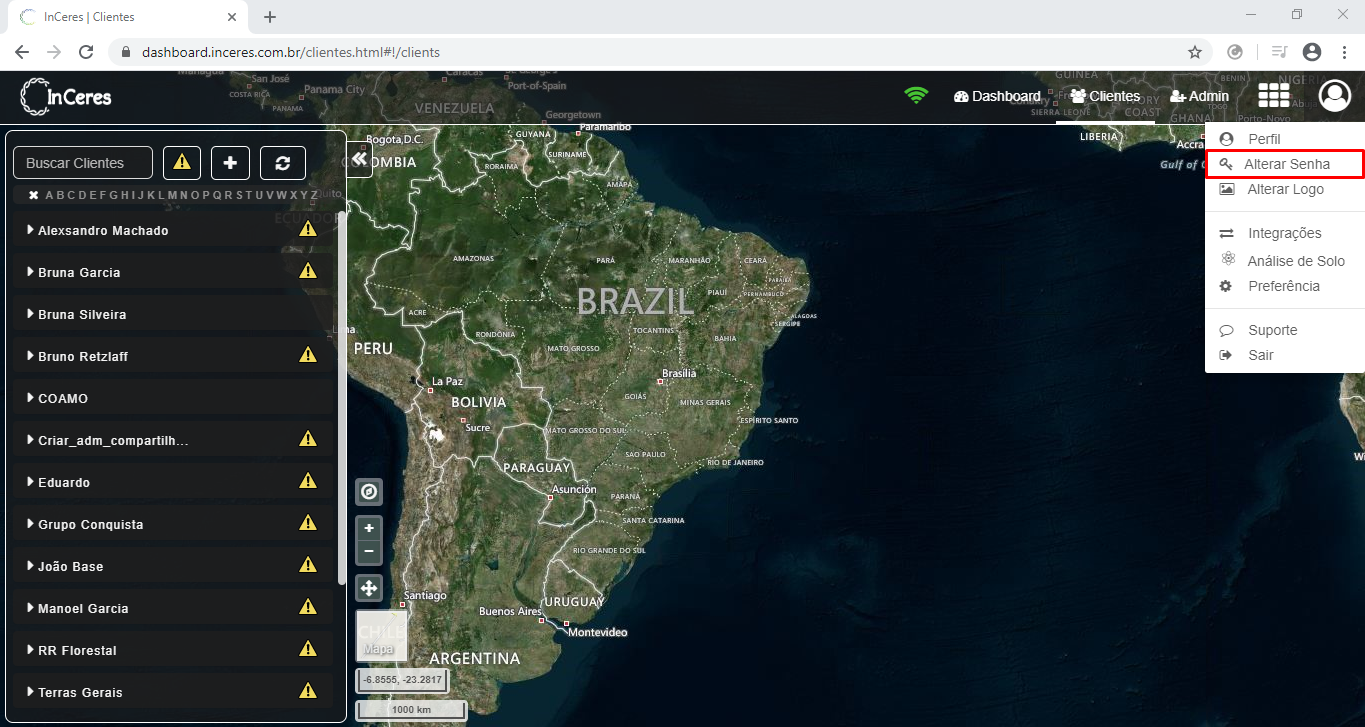Click the map coordinates readout
The image size is (1365, 727).
pos(402,680)
